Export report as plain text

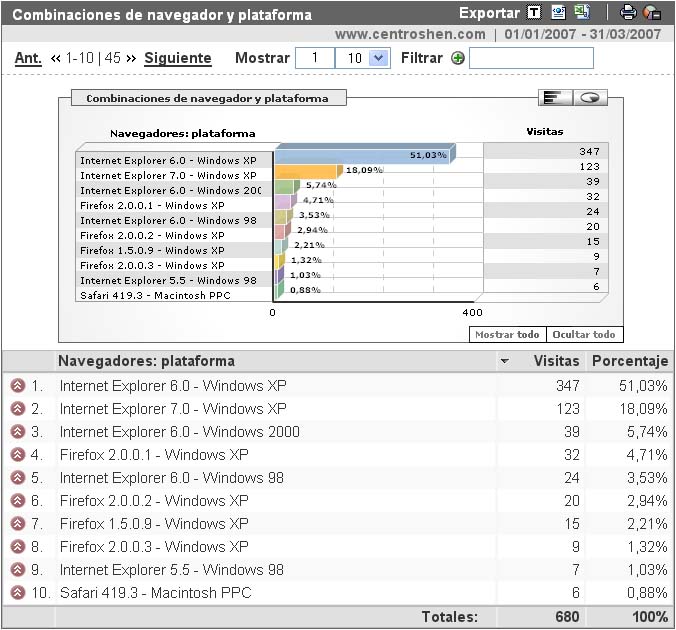(x=535, y=13)
